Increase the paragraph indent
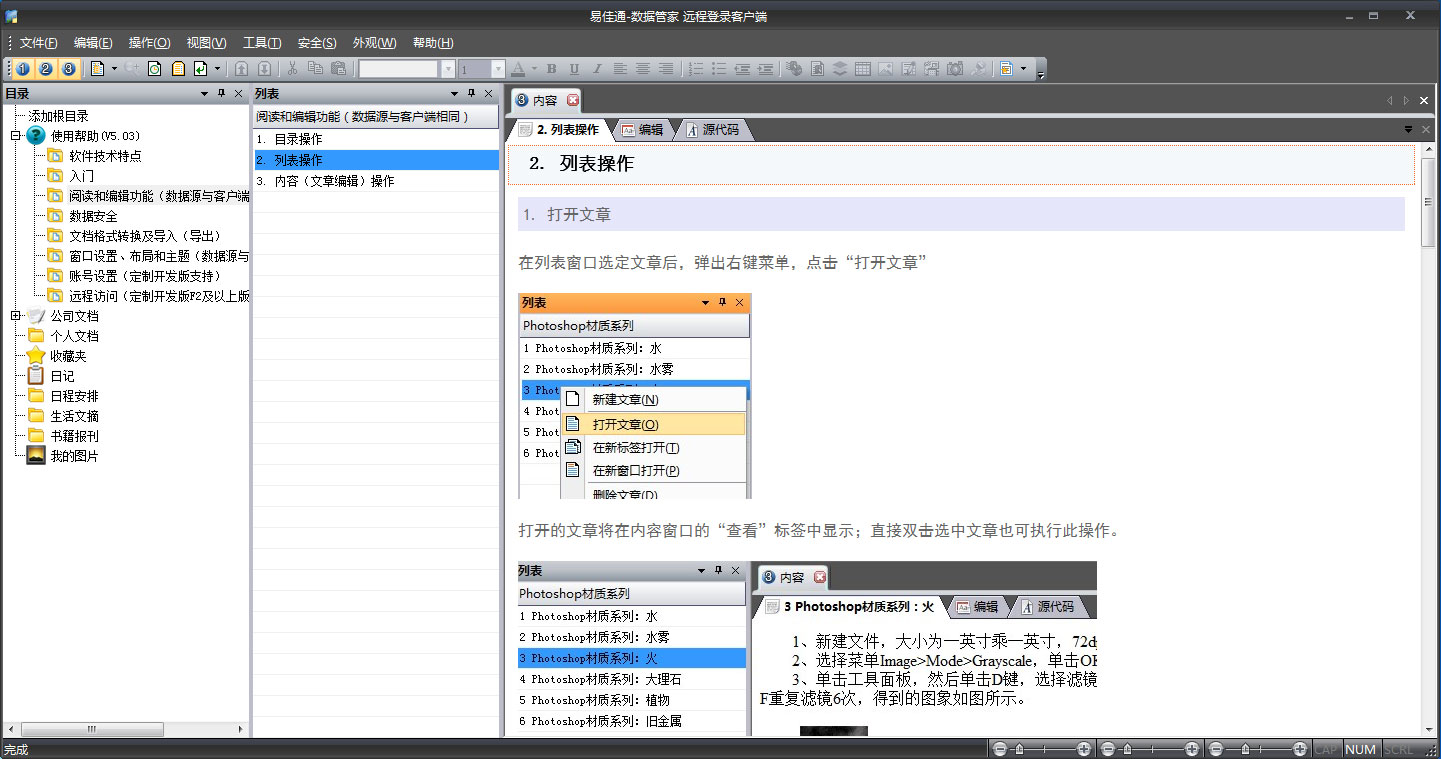Viewport: 1441px width, 759px height. coord(765,69)
